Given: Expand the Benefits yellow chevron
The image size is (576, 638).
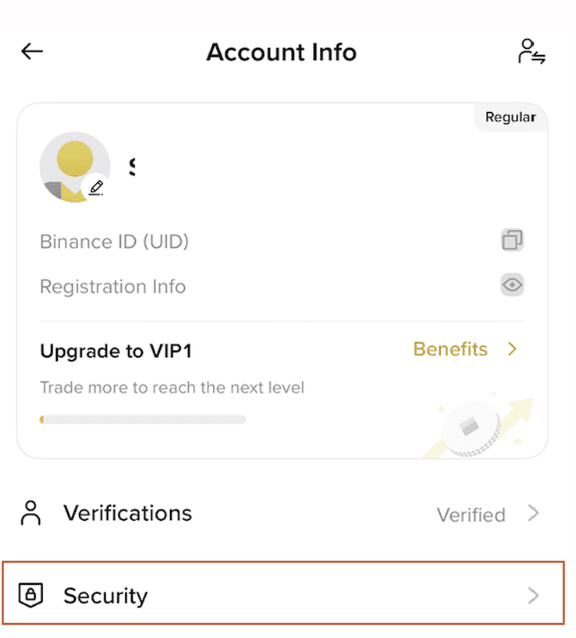Looking at the screenshot, I should (513, 349).
